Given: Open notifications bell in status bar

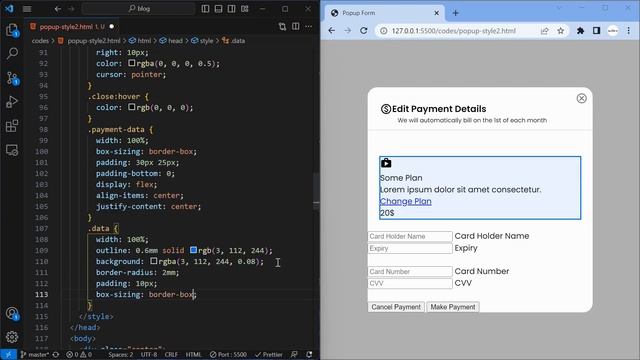Looking at the screenshot, I should click(x=309, y=354).
